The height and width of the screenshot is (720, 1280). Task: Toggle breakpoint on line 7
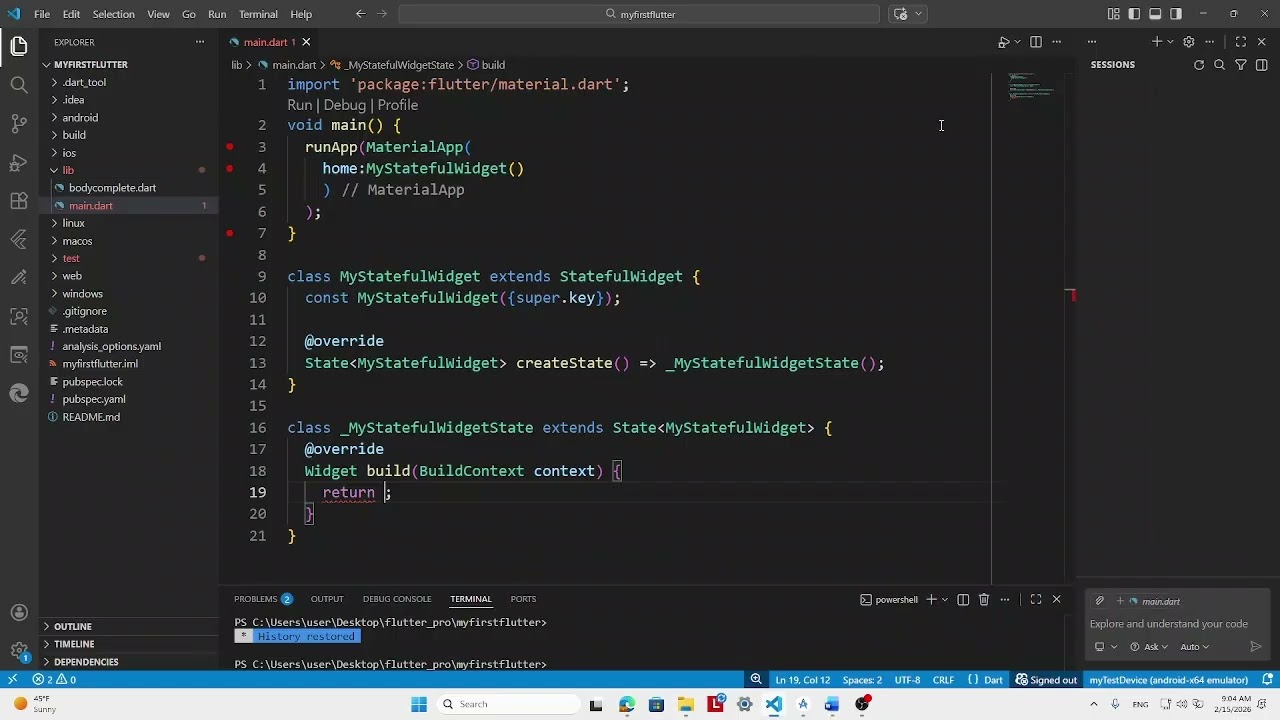[229, 233]
